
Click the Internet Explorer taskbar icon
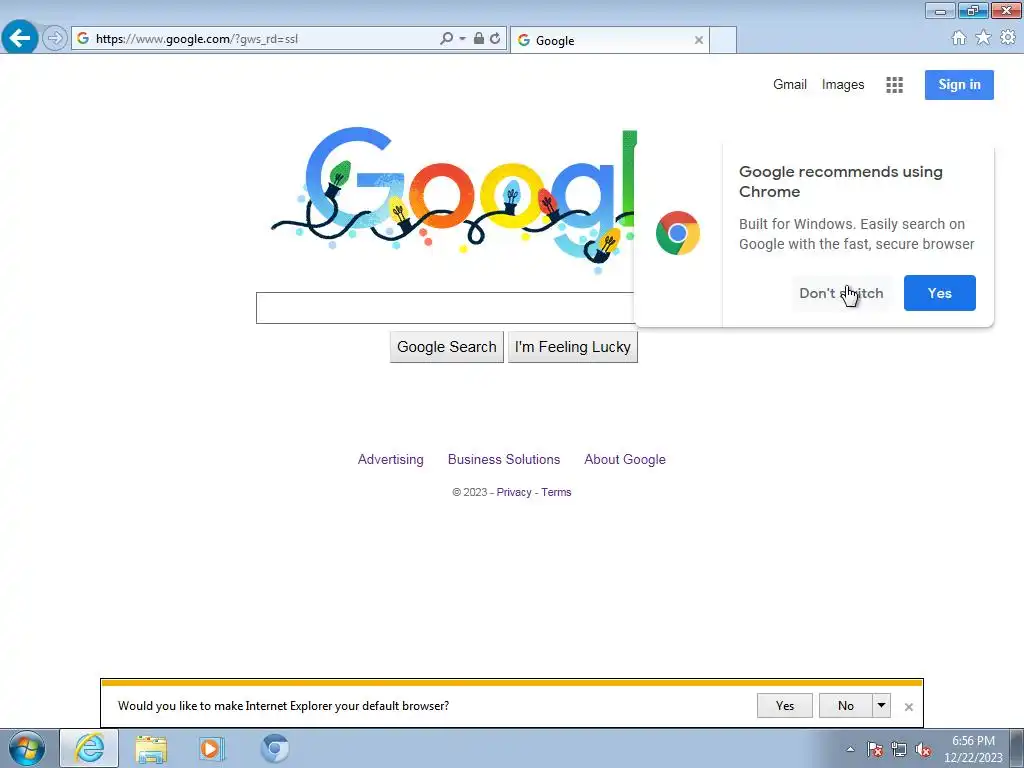89,748
